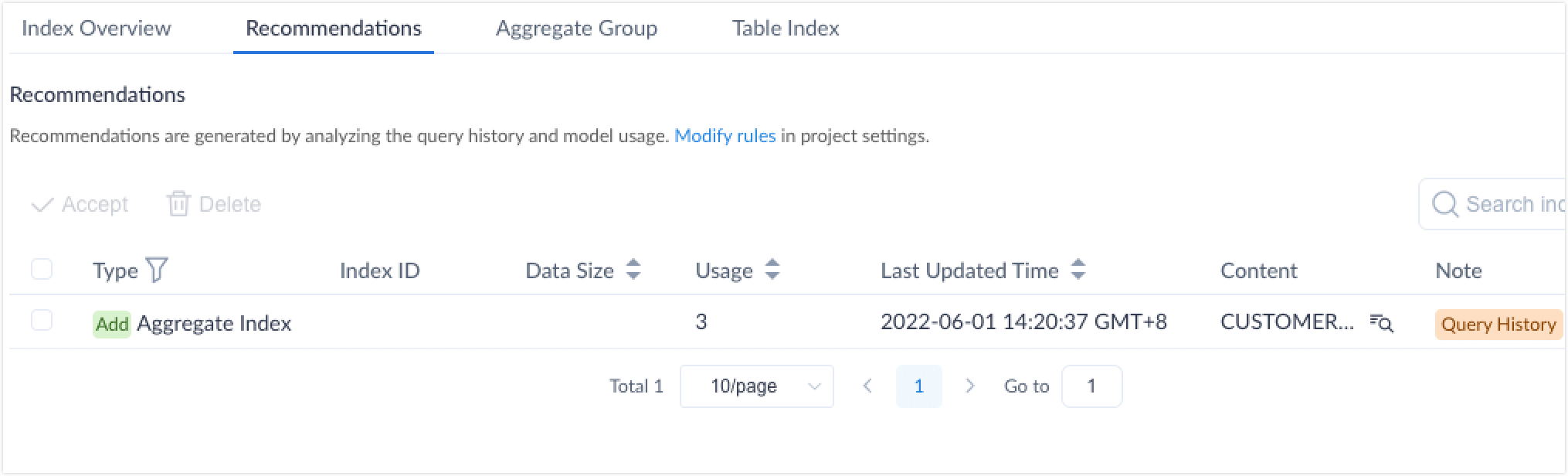Image resolution: width=1568 pixels, height=476 pixels.
Task: Click the Go to page input field
Action: pos(1091,386)
